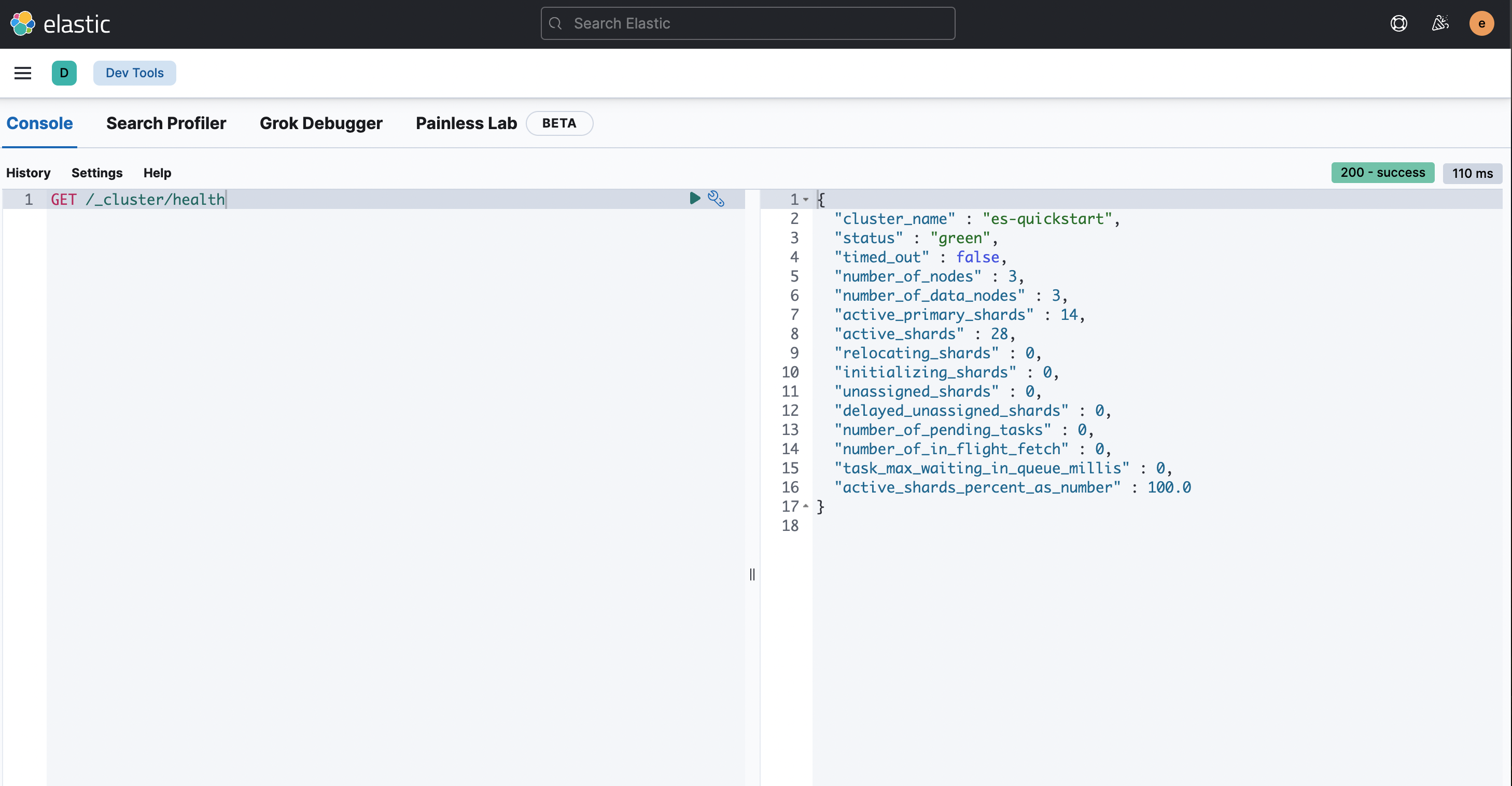Open the console Settings
The width and height of the screenshot is (1512, 786).
coord(97,173)
